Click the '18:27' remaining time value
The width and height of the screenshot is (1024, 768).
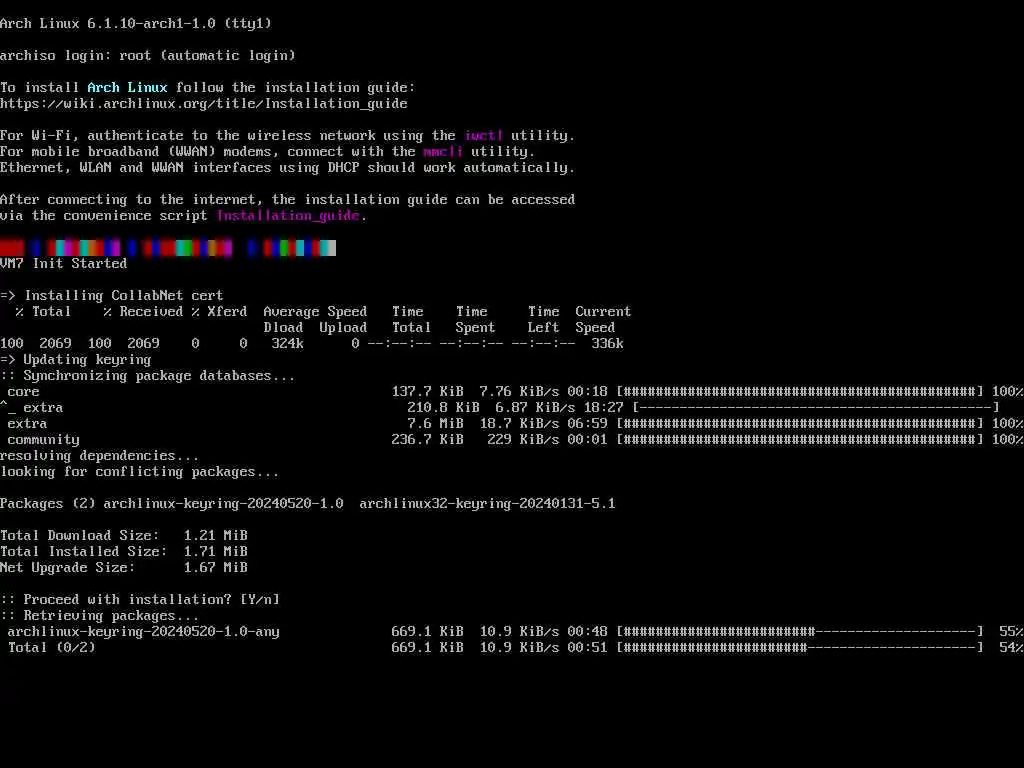click(x=603, y=408)
